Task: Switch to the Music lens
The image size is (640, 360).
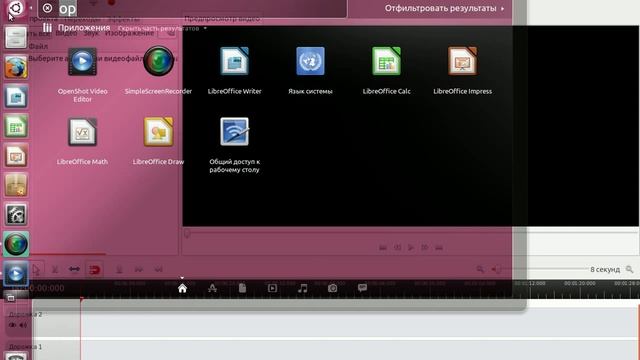Action: tap(302, 288)
